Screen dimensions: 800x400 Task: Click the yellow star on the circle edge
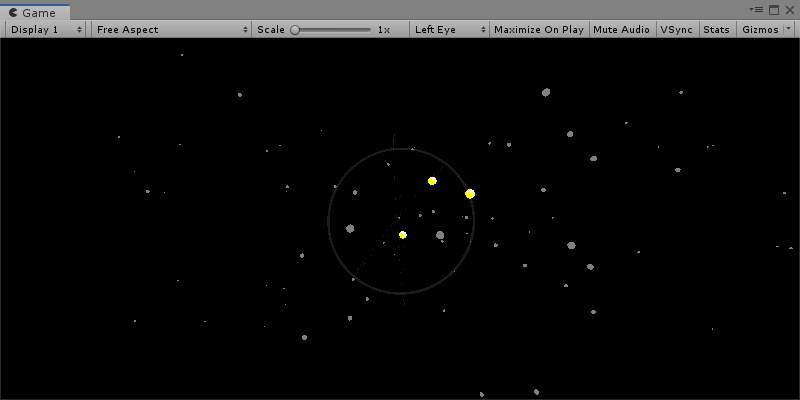(470, 193)
